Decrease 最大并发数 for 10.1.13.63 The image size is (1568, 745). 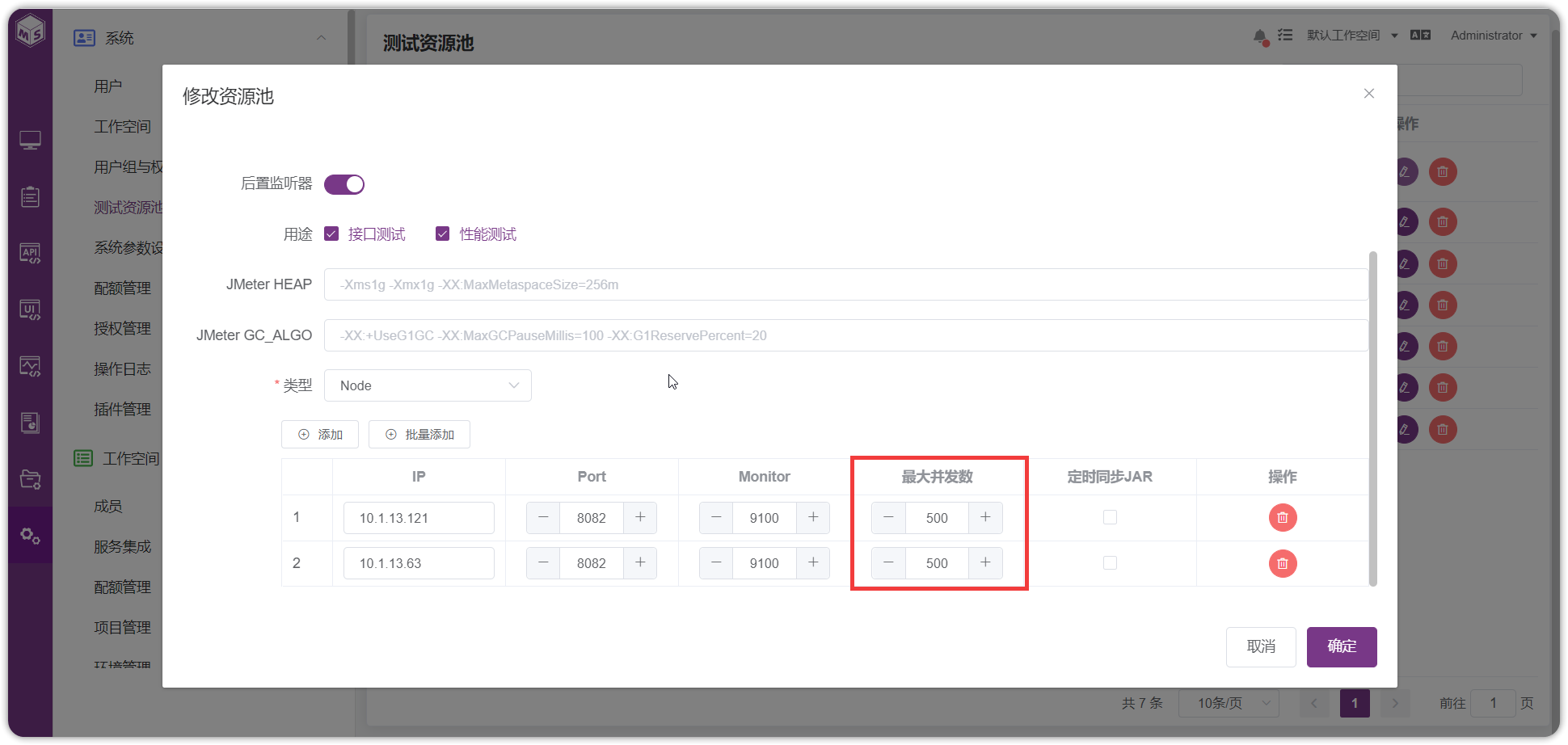[x=888, y=563]
